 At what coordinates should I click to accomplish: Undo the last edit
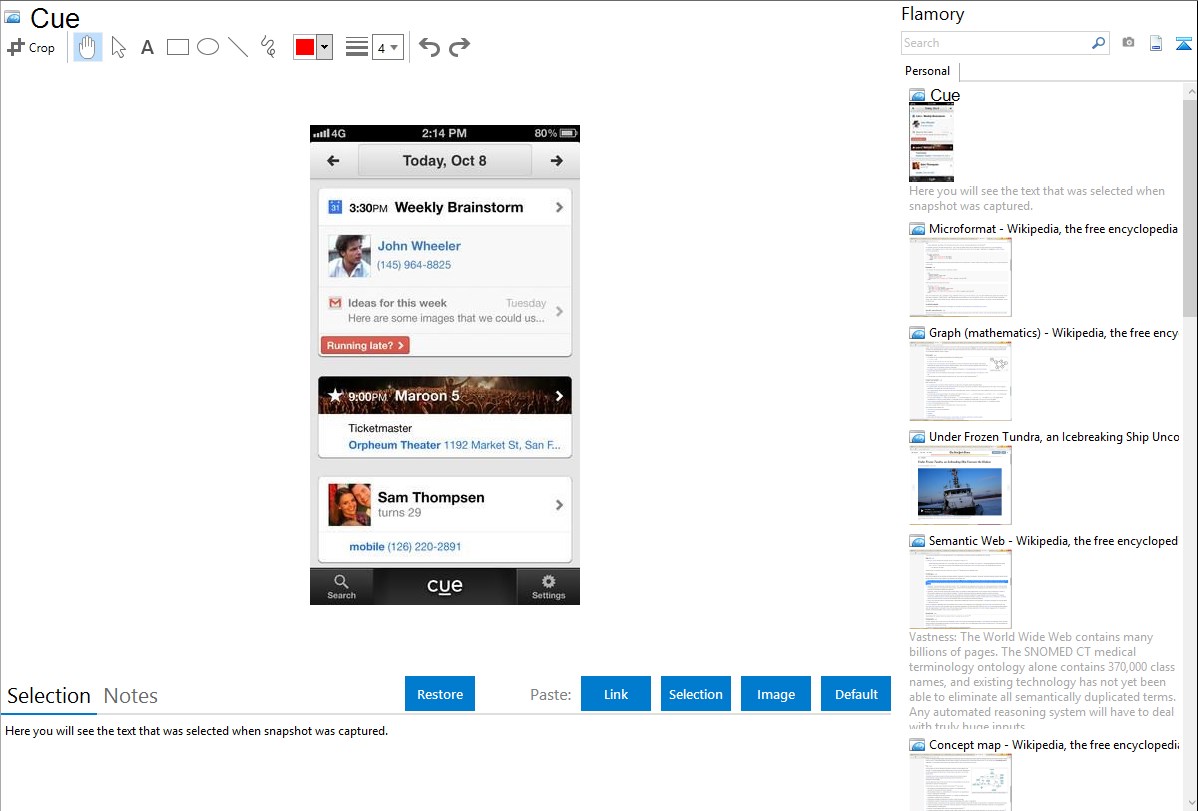429,47
